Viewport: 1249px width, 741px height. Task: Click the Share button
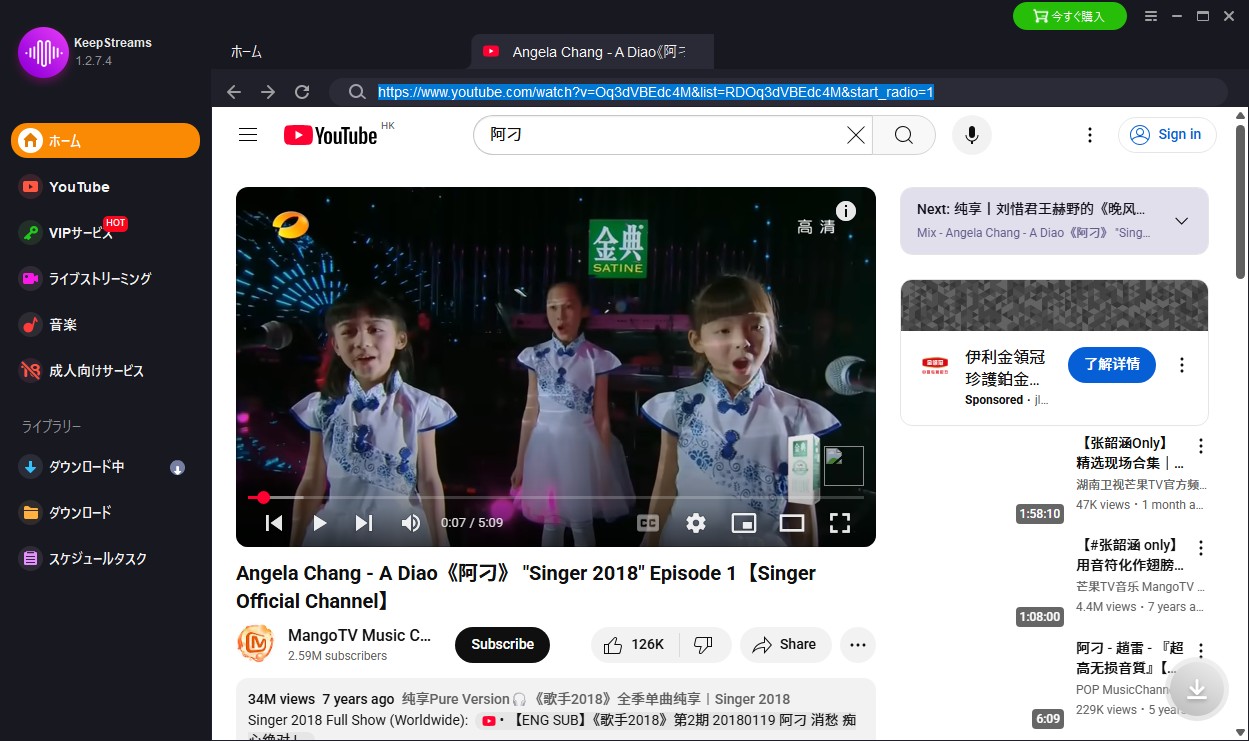(786, 645)
